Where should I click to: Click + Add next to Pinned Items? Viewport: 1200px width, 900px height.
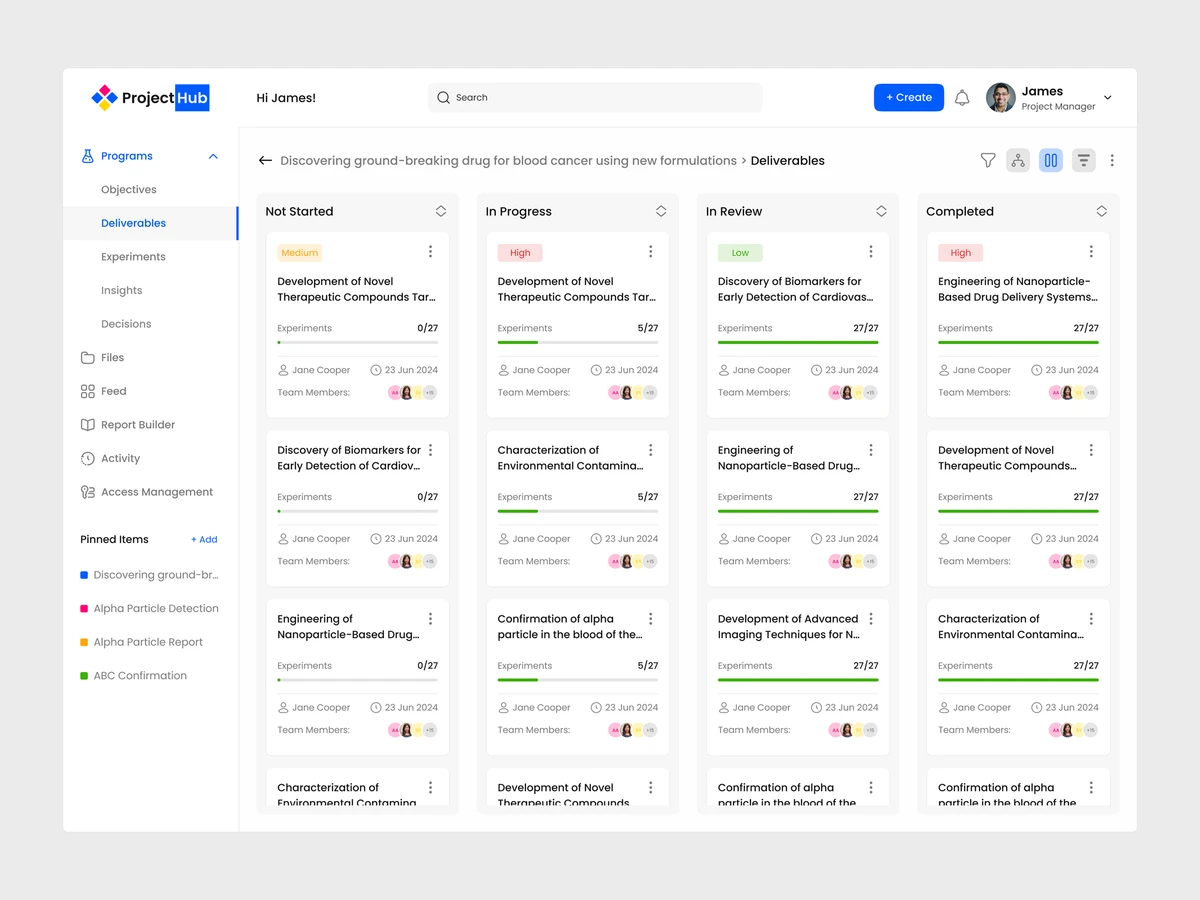click(203, 539)
